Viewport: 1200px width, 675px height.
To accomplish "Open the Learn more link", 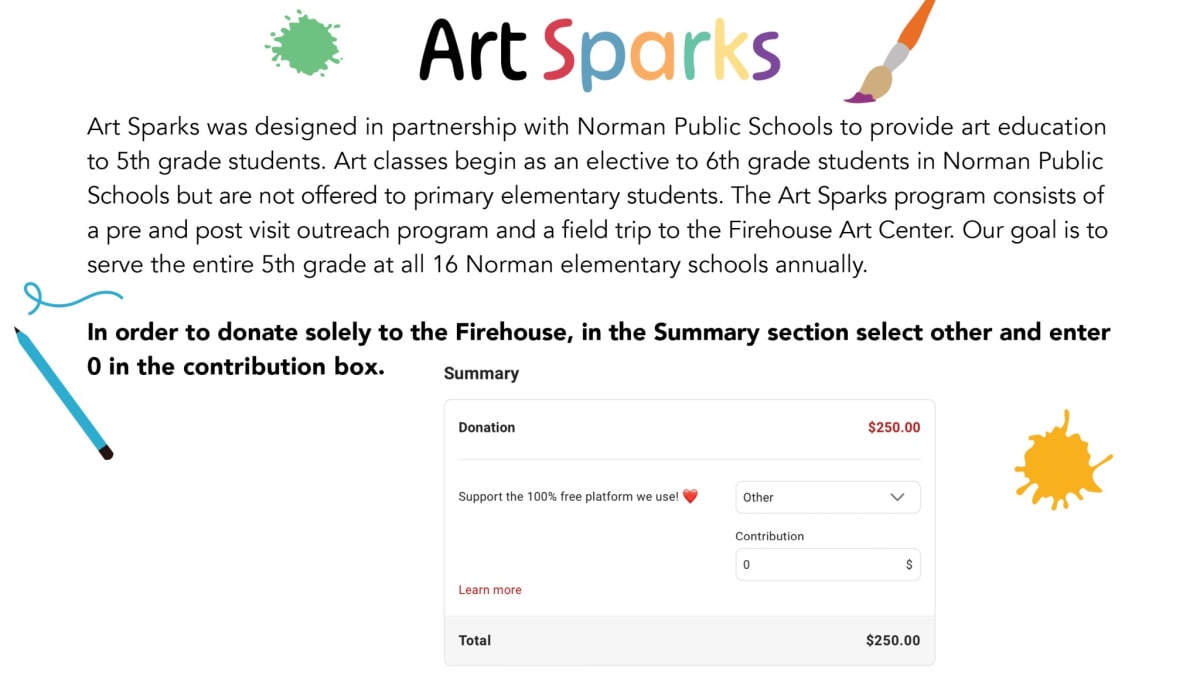I will click(490, 590).
